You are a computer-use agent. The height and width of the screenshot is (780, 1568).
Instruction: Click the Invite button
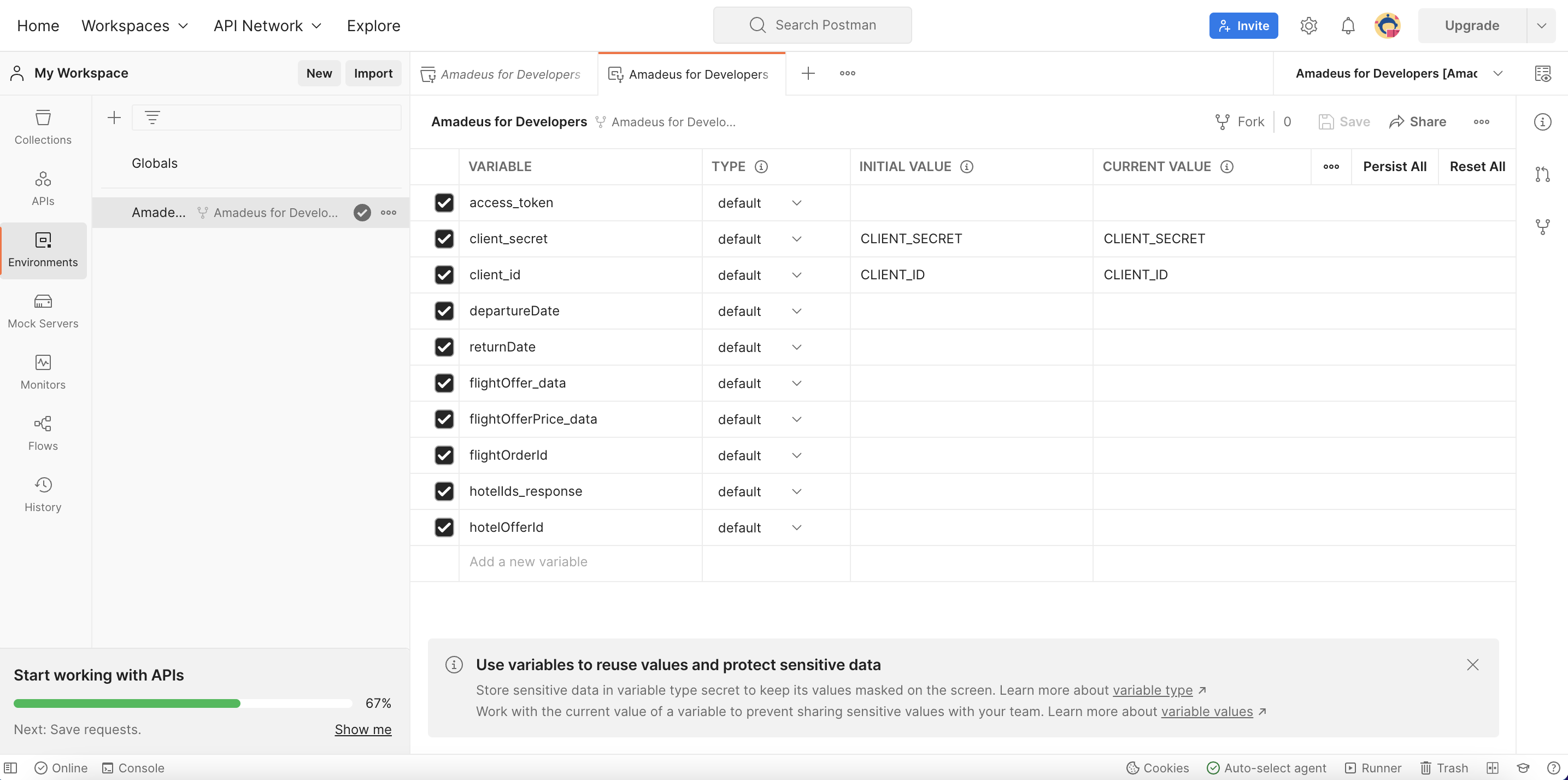tap(1243, 26)
